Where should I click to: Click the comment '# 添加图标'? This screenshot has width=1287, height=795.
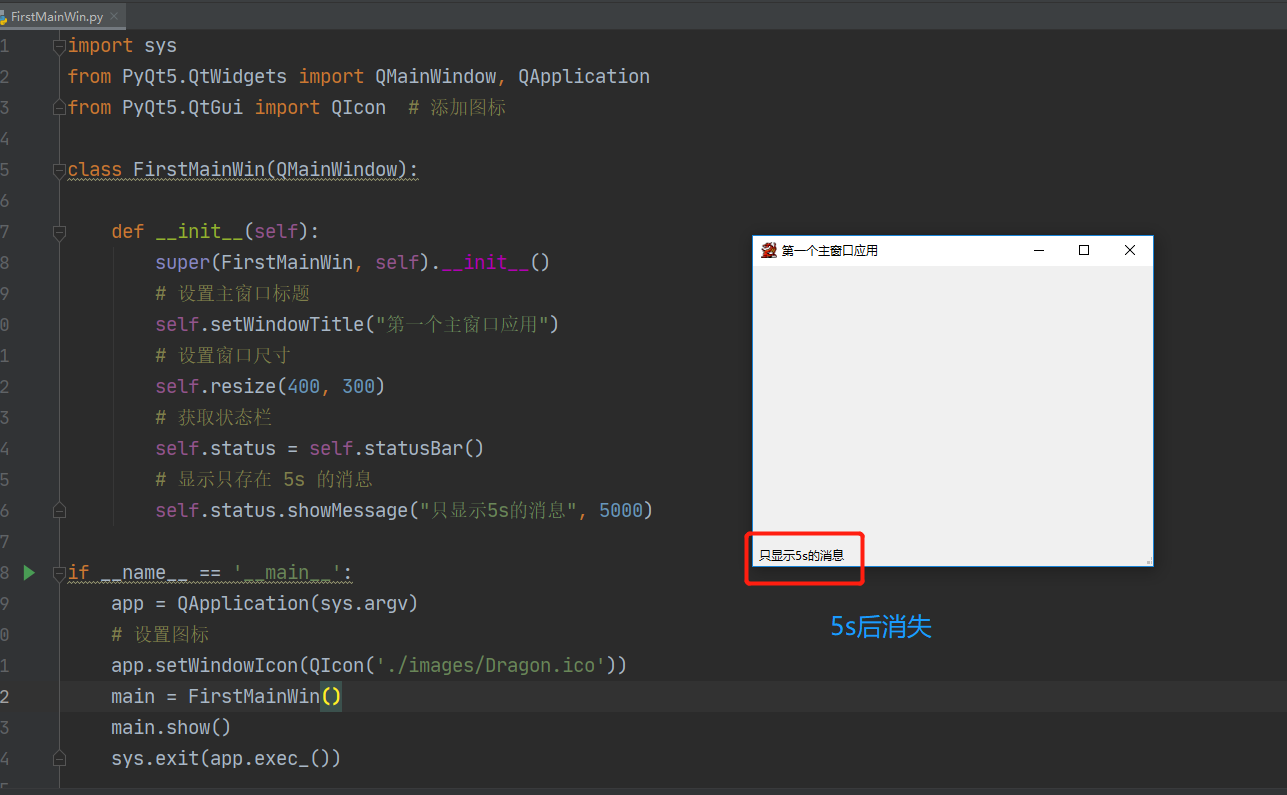coord(457,108)
